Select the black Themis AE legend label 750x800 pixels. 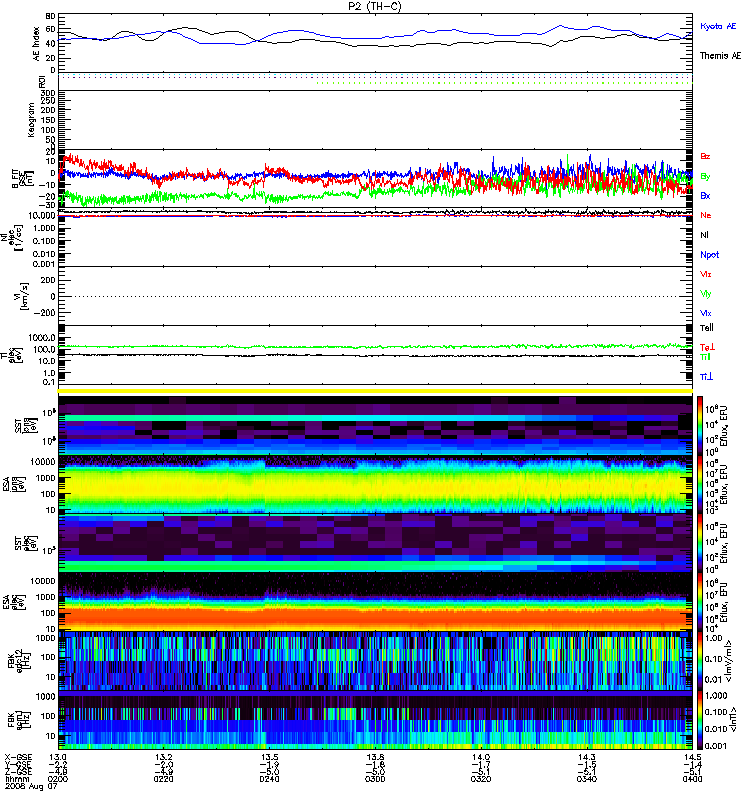(720, 56)
